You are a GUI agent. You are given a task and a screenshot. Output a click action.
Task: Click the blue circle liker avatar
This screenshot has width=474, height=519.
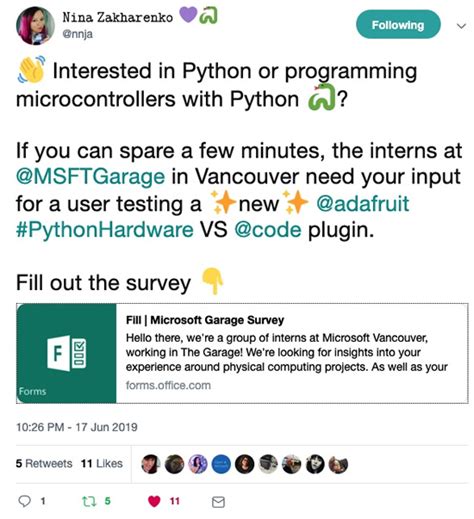[x=221, y=464]
